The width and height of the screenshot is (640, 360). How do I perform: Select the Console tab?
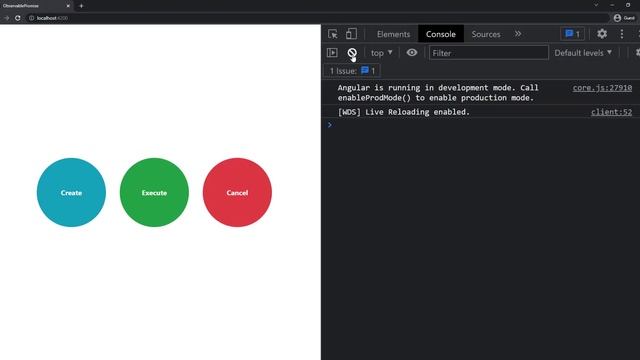coord(441,34)
